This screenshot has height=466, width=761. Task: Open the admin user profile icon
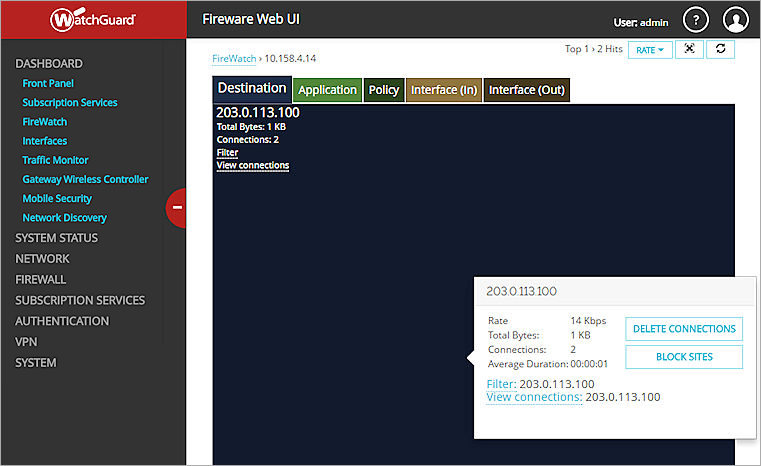pos(735,20)
